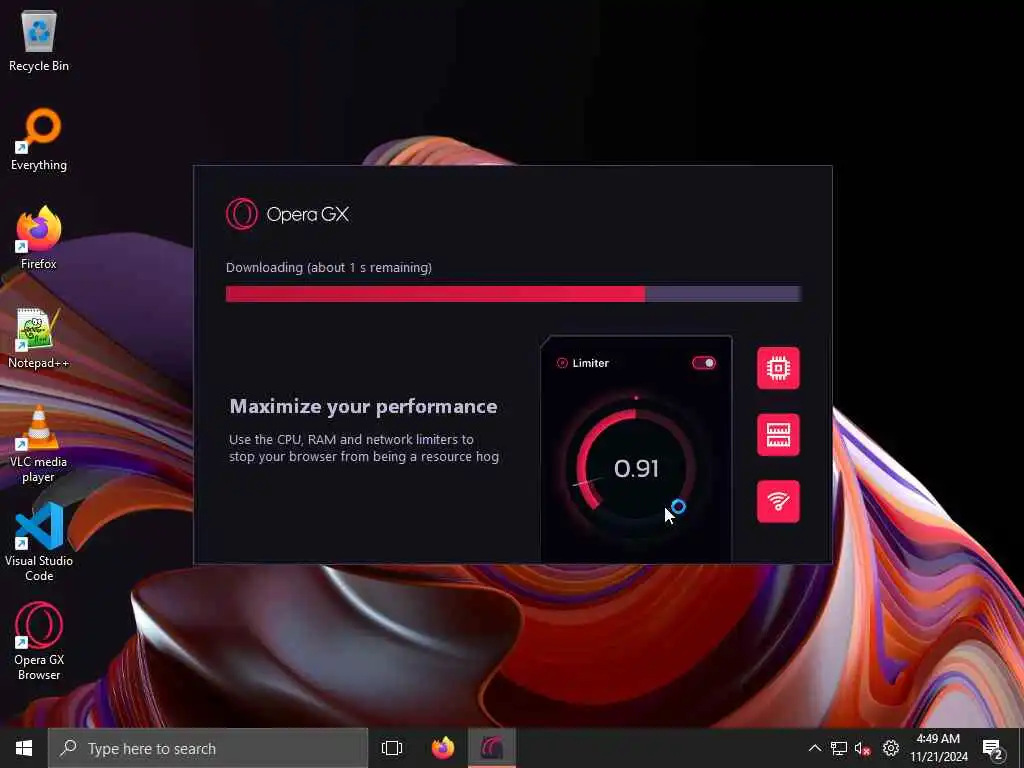The height and width of the screenshot is (768, 1024).
Task: Click the Maximize your performance heading
Action: (x=363, y=407)
